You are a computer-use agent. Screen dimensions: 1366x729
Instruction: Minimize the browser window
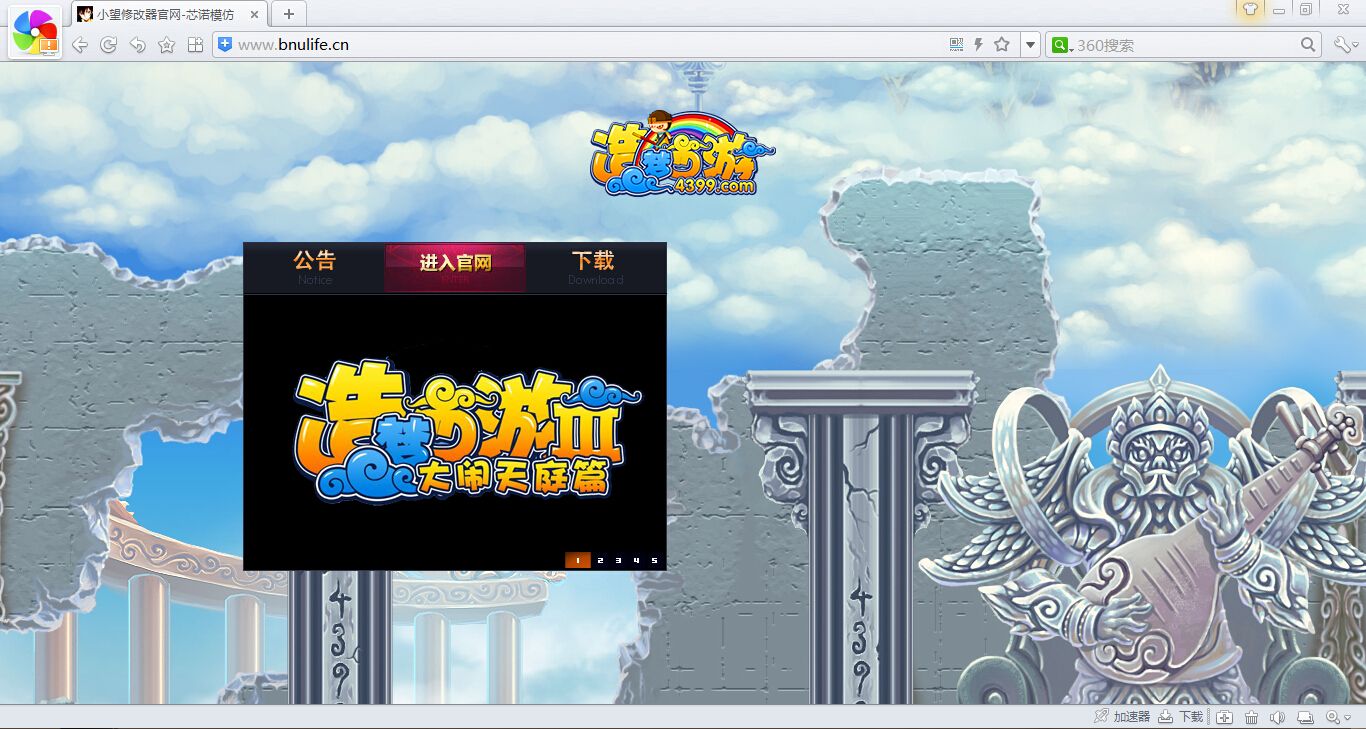tap(1279, 10)
